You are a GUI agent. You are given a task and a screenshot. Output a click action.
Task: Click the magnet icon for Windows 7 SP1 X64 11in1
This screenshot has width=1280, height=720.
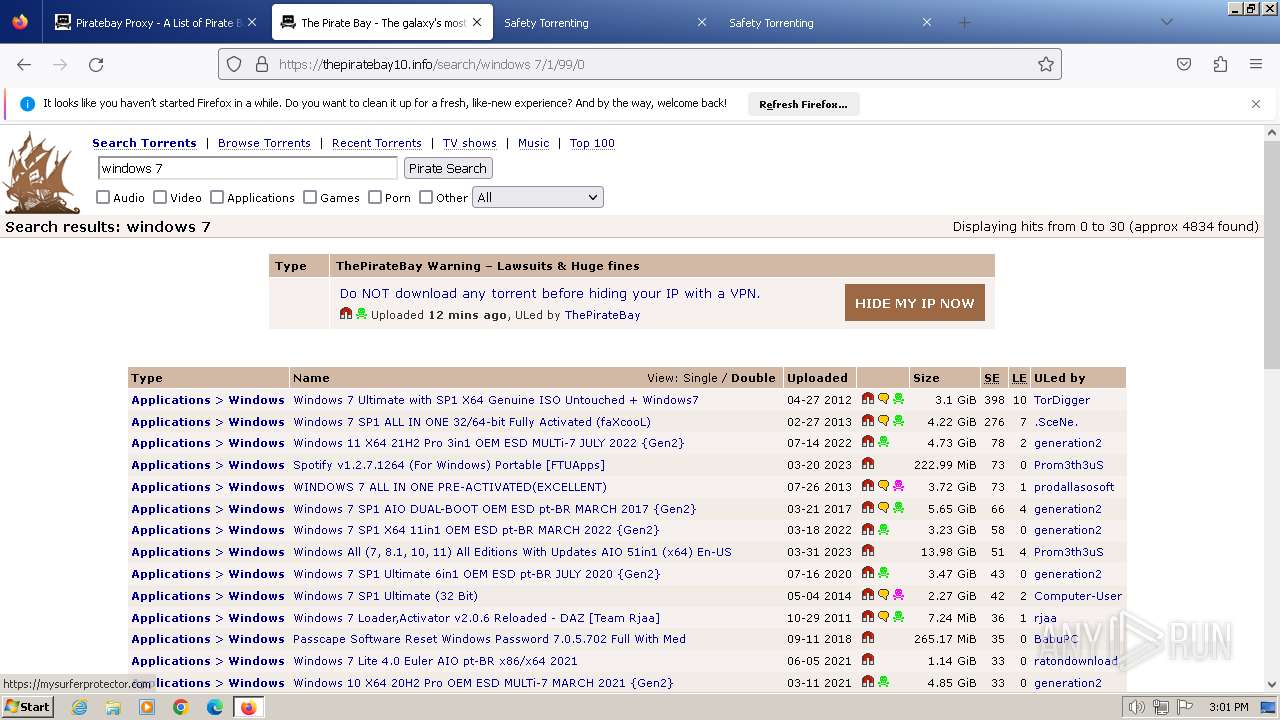click(x=867, y=529)
